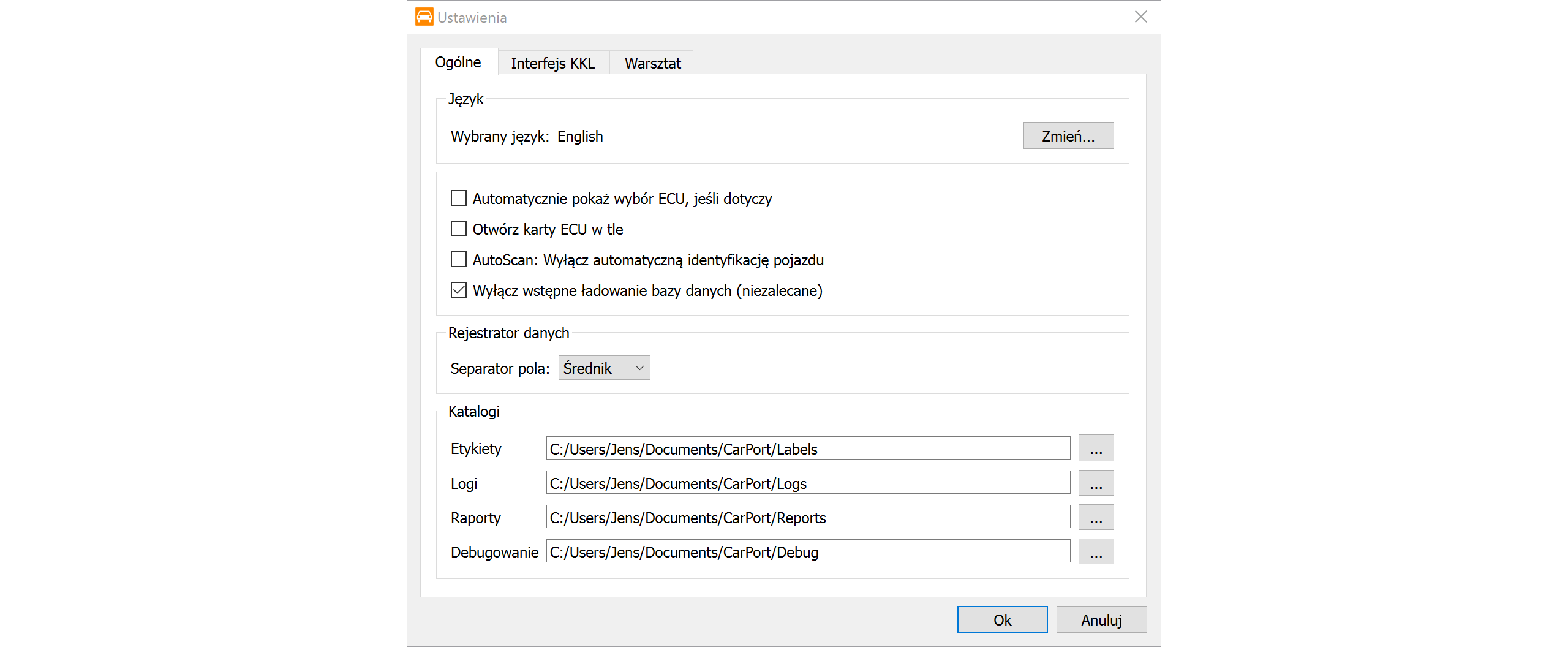Click the CarPort car icon in title bar
Image resolution: width=1568 pixels, height=647 pixels.
[x=424, y=17]
